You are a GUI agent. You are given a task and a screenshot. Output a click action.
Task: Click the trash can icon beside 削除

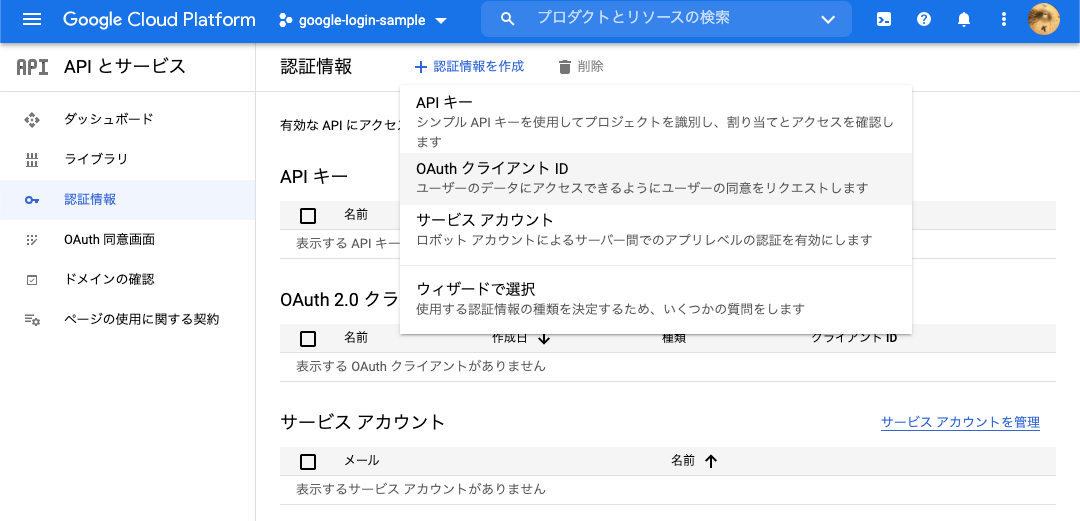(565, 67)
